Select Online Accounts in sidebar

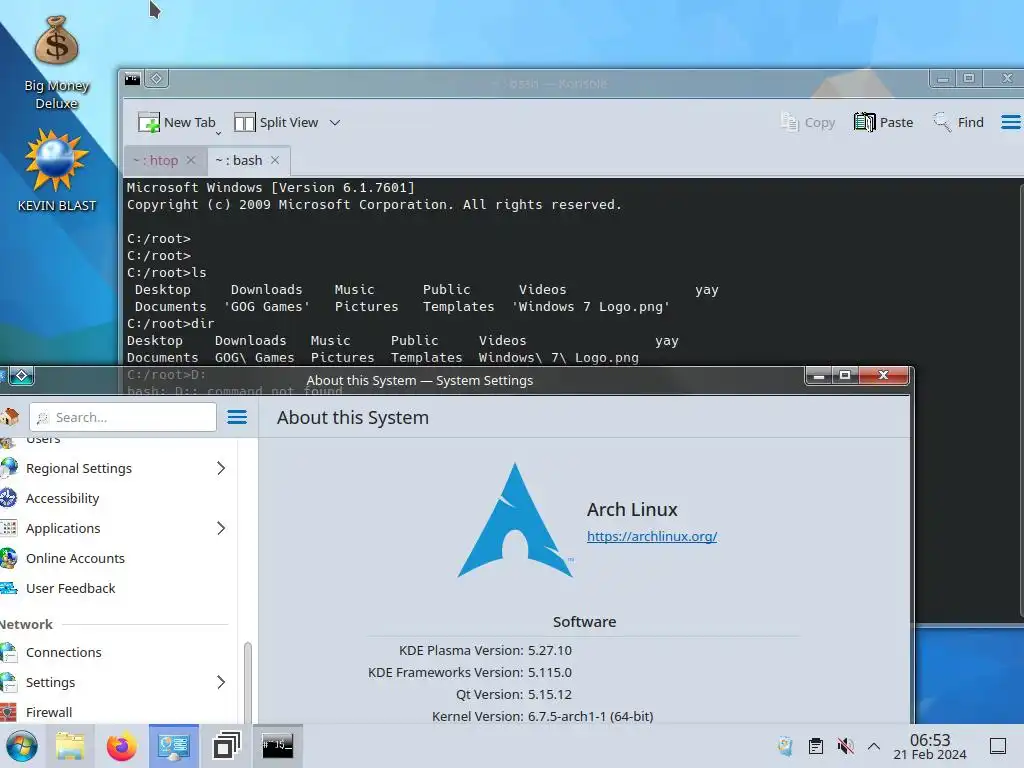(116, 558)
